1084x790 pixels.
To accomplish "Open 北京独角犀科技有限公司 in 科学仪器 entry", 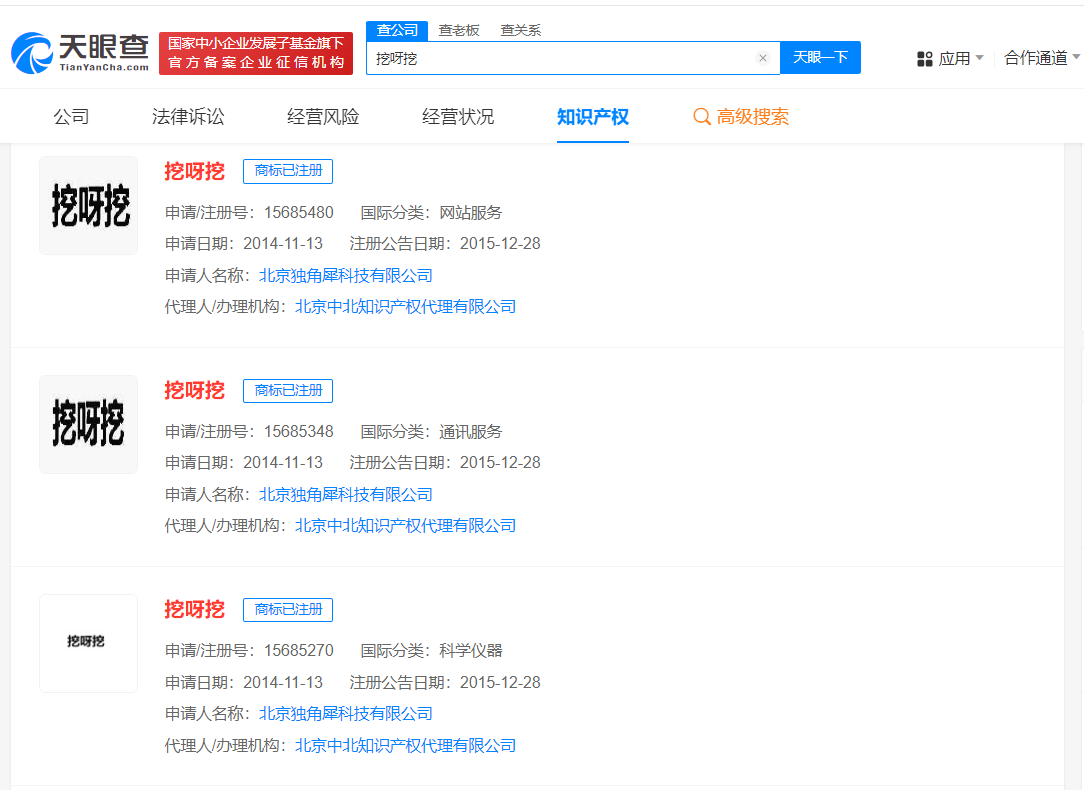I will [x=346, y=714].
